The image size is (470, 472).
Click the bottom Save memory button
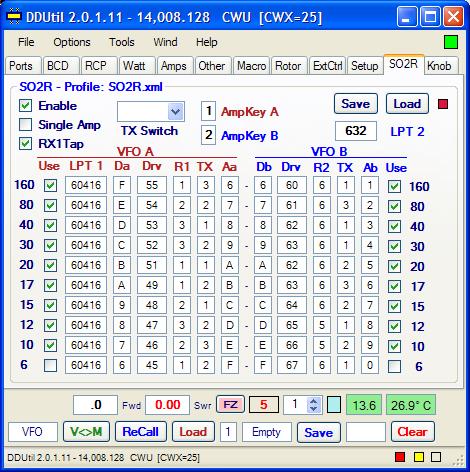pyautogui.click(x=319, y=432)
